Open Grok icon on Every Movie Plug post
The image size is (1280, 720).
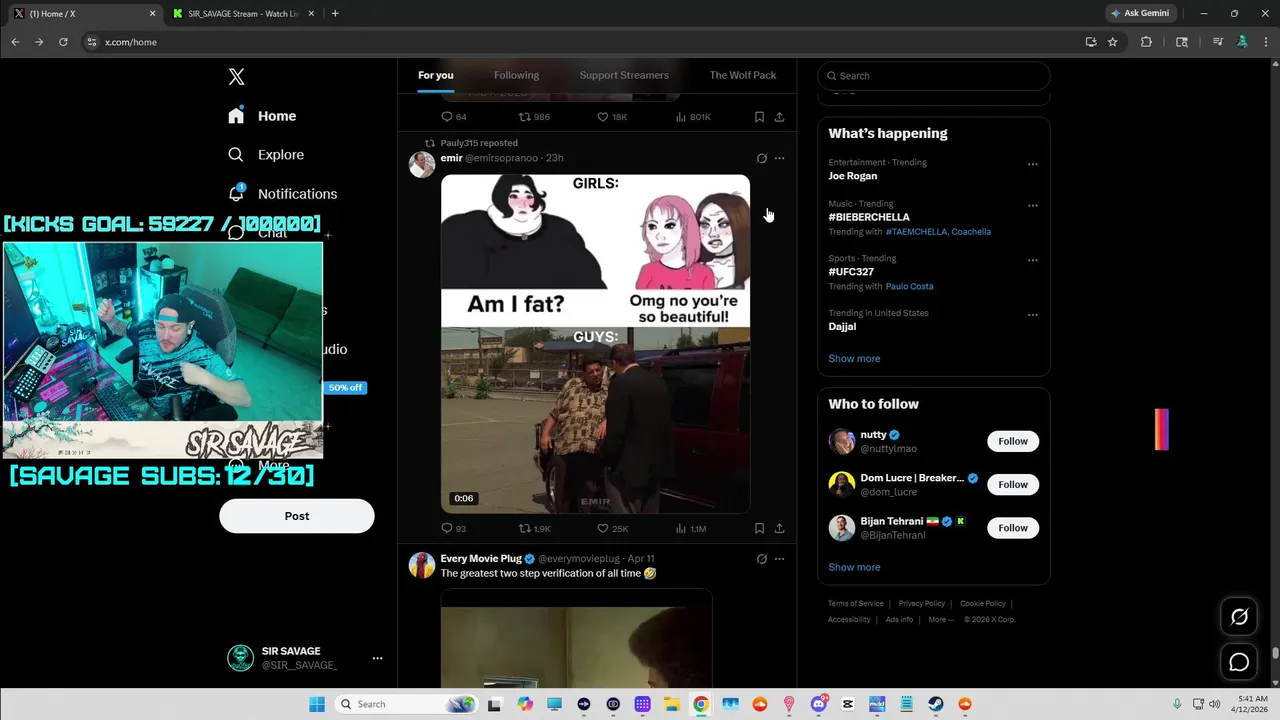(761, 559)
